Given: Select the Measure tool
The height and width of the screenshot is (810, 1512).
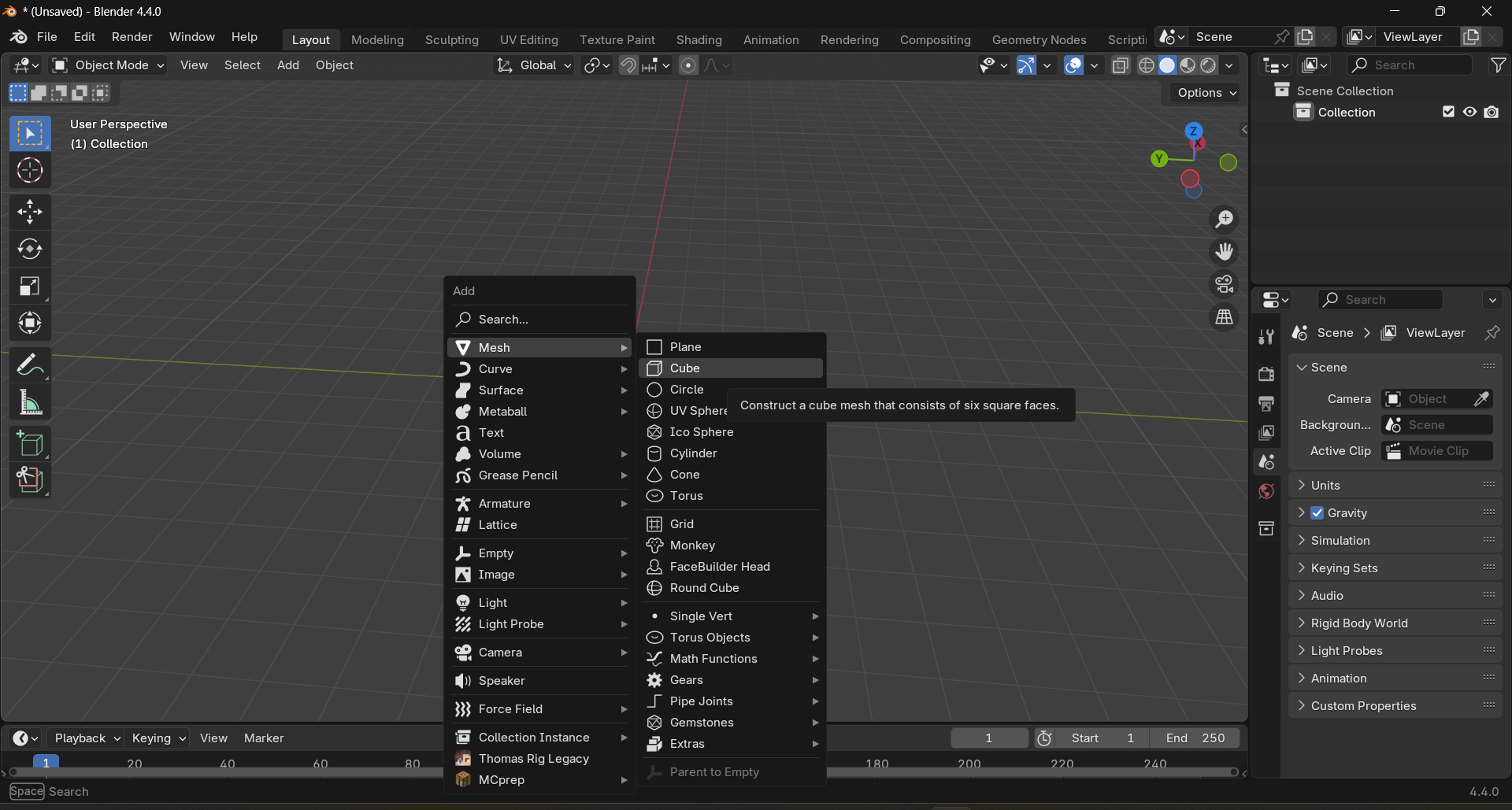Looking at the screenshot, I should tap(30, 403).
